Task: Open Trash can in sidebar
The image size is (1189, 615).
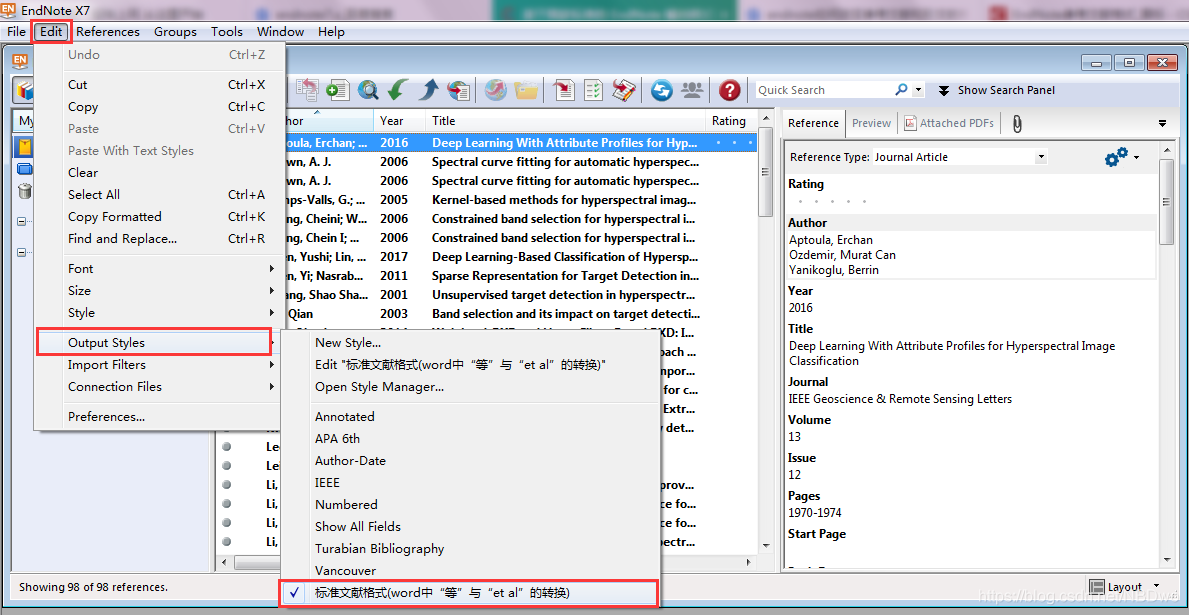Action: tap(25, 191)
